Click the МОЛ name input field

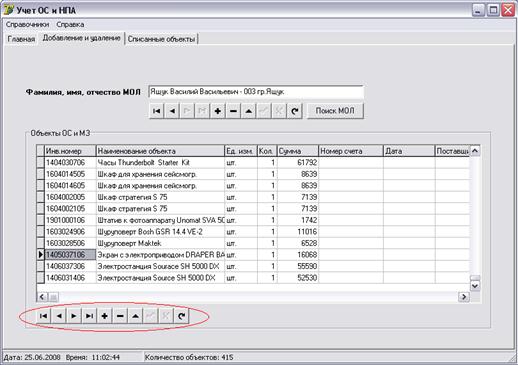pyautogui.click(x=256, y=92)
